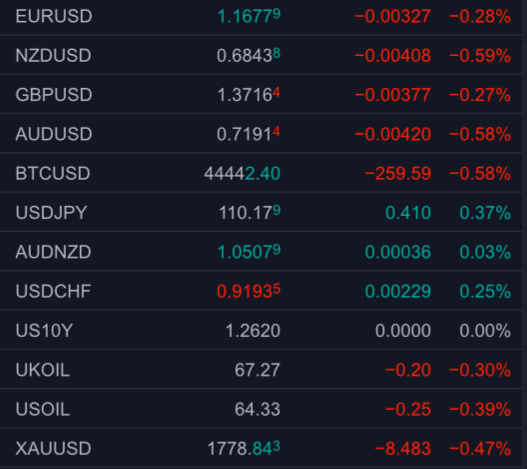Click the USDJPY change value 0.410
Screen dimensions: 527x469
(408, 213)
